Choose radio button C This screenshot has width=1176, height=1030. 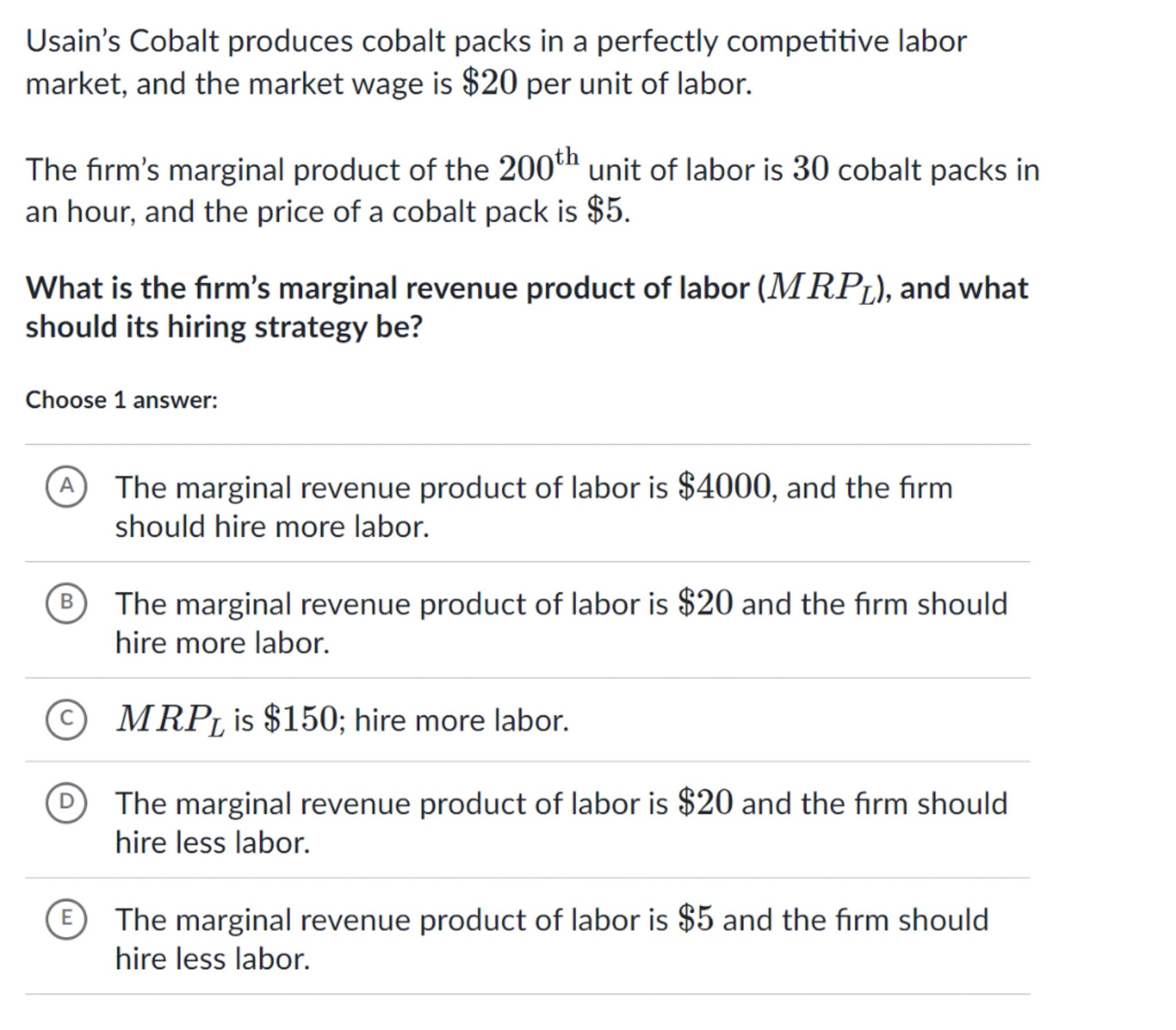pyautogui.click(x=67, y=719)
